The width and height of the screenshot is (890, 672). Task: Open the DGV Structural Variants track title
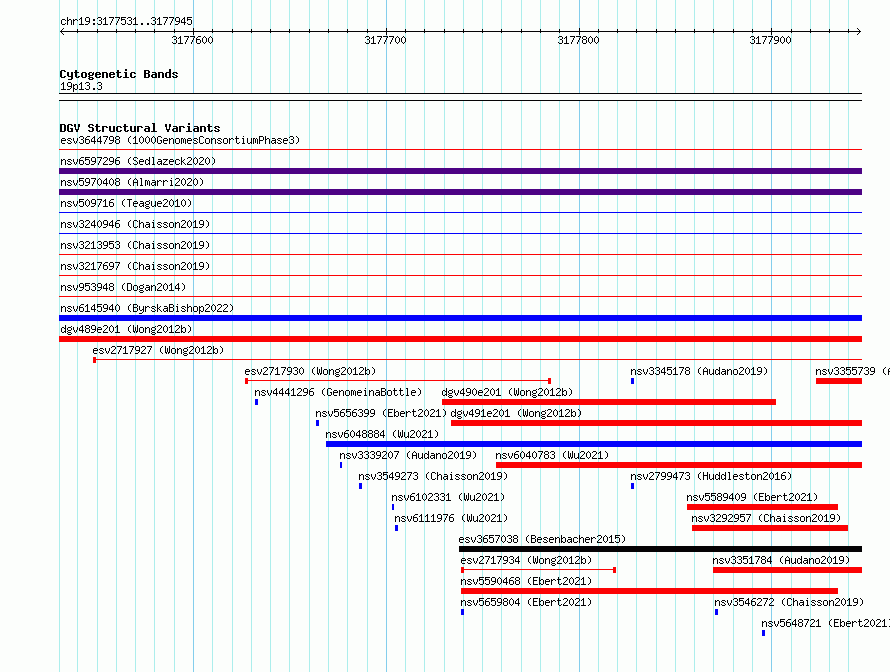[139, 128]
